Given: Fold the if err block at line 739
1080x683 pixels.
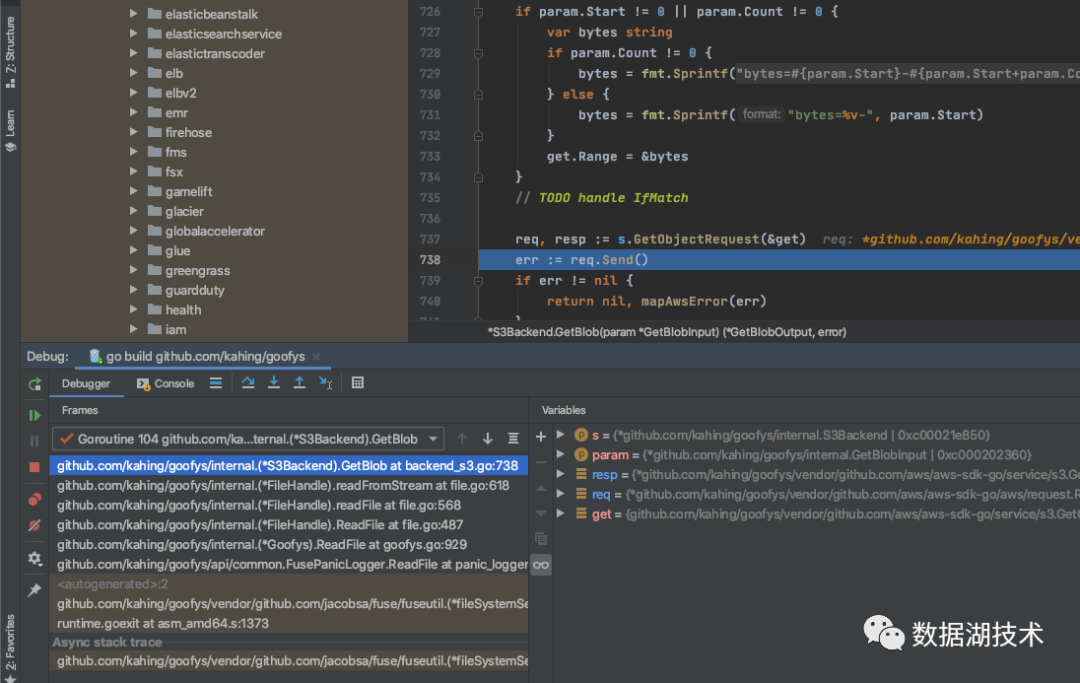Looking at the screenshot, I should pos(478,280).
